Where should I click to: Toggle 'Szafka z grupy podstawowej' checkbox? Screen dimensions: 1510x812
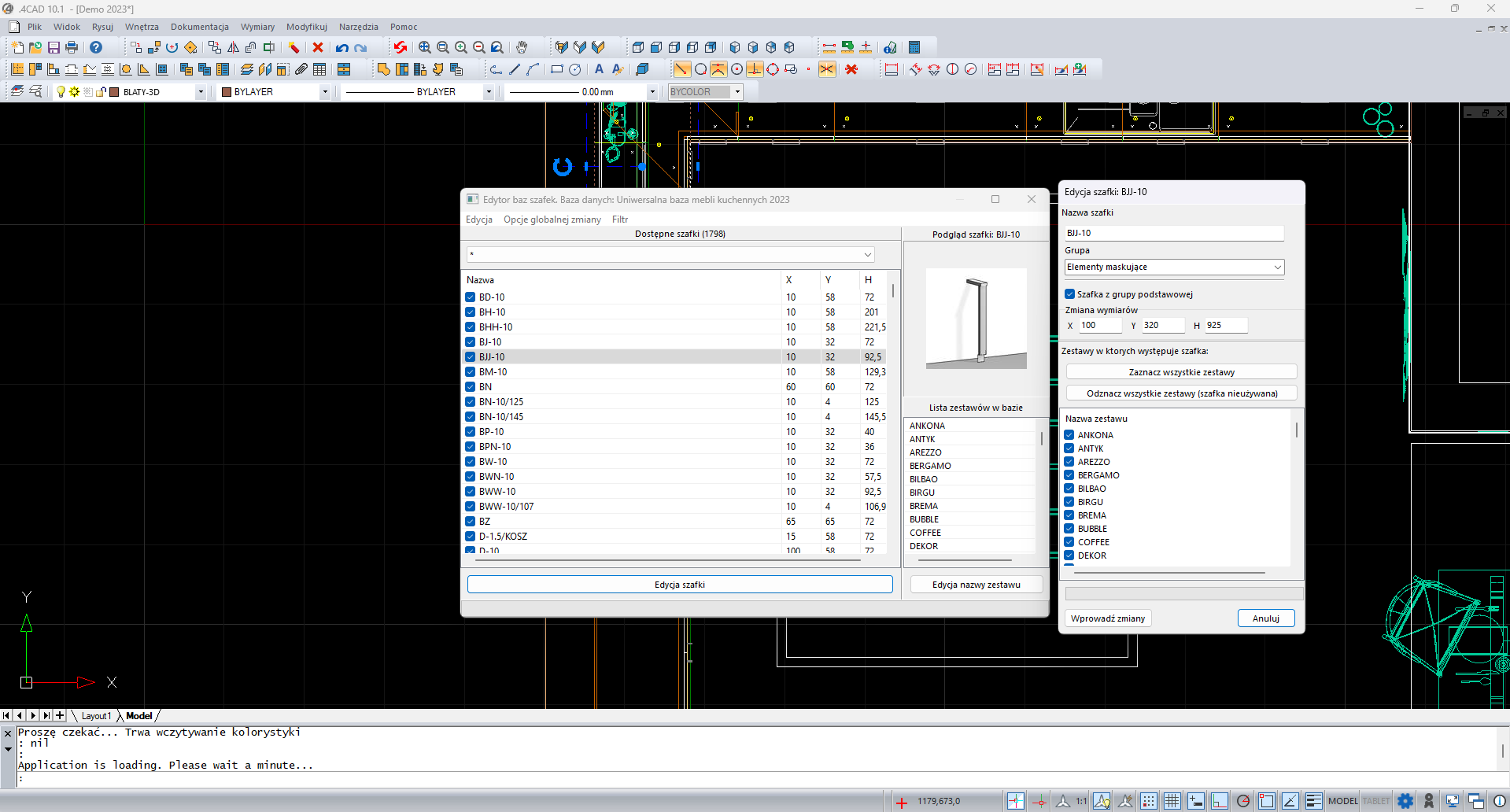point(1070,294)
